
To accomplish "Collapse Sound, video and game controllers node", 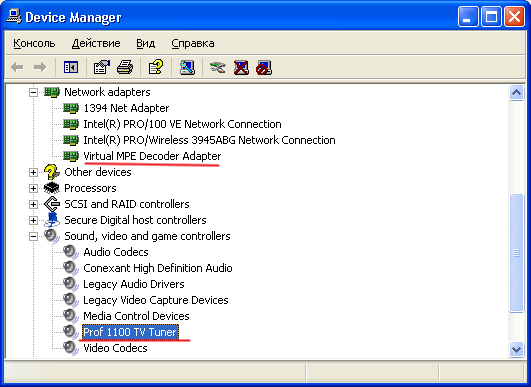I will pos(33,236).
